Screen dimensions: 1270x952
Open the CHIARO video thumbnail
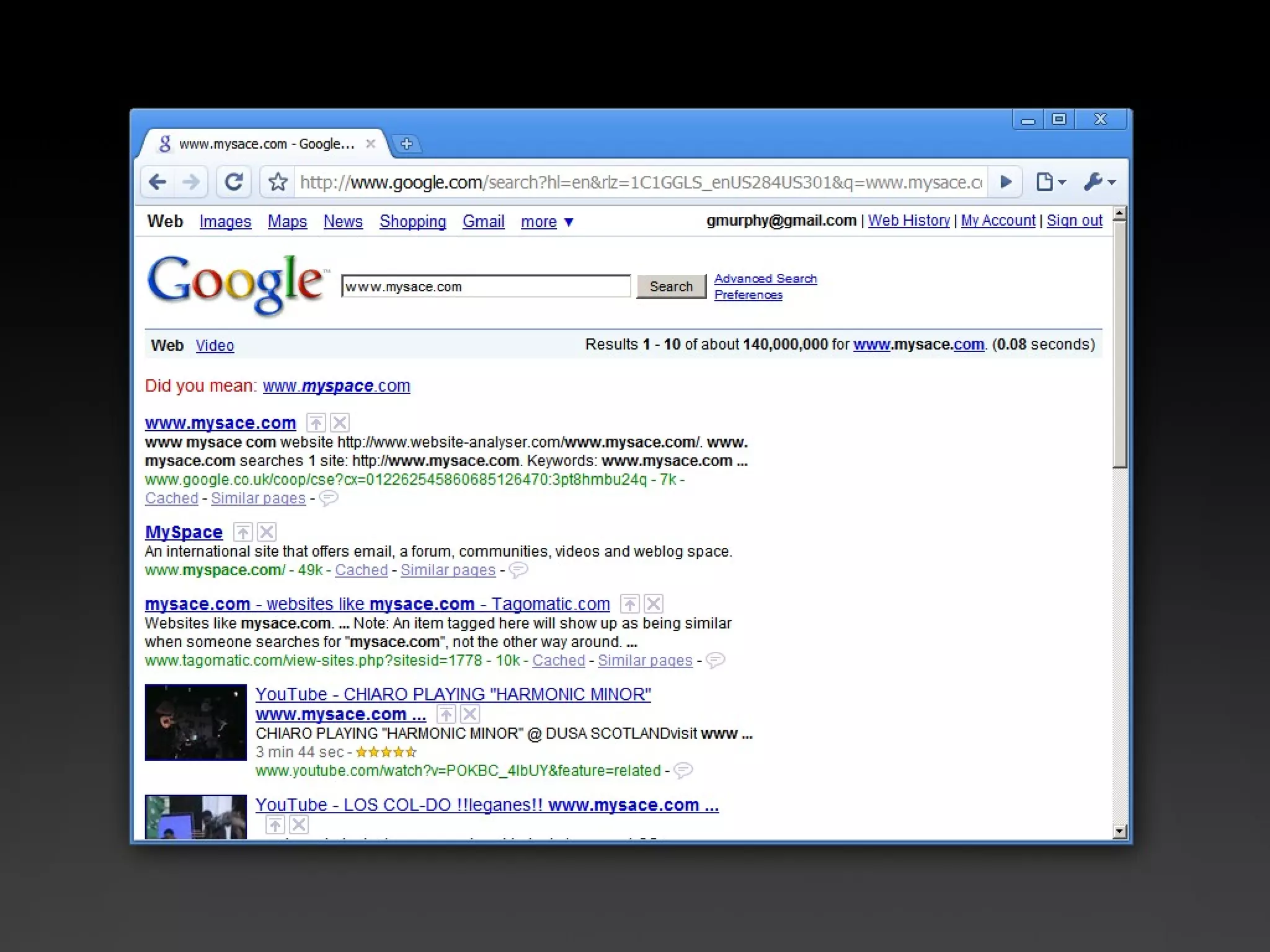(x=196, y=723)
